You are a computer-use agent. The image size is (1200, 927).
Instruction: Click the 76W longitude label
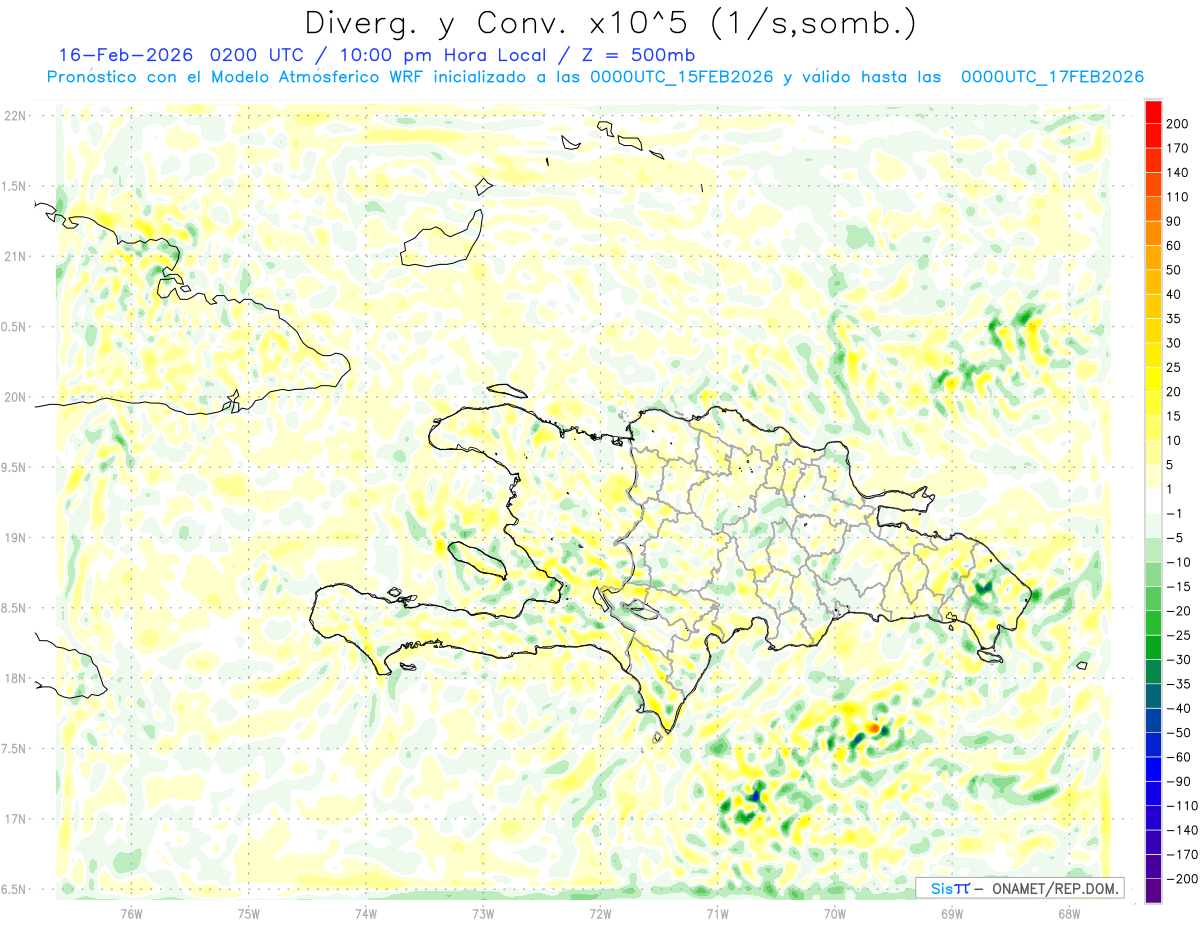[x=131, y=912]
